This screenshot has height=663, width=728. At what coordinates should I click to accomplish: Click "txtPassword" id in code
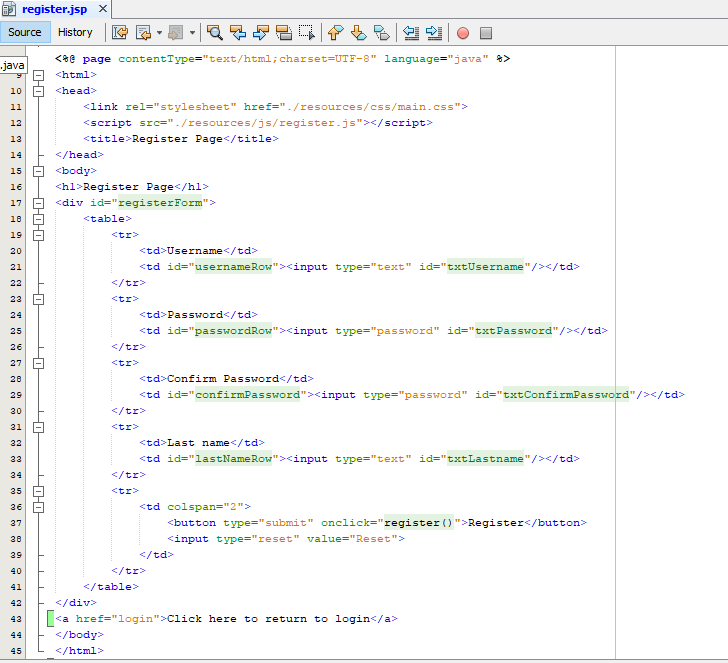tap(514, 331)
